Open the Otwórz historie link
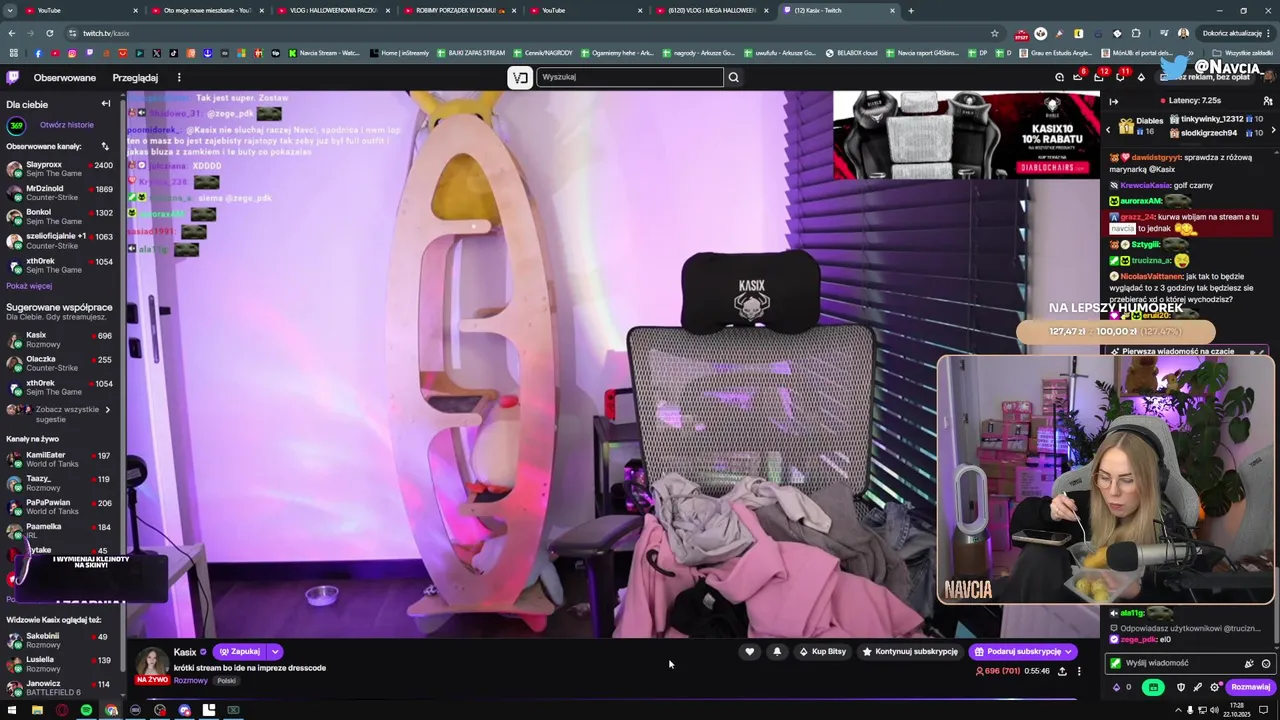 (x=67, y=125)
